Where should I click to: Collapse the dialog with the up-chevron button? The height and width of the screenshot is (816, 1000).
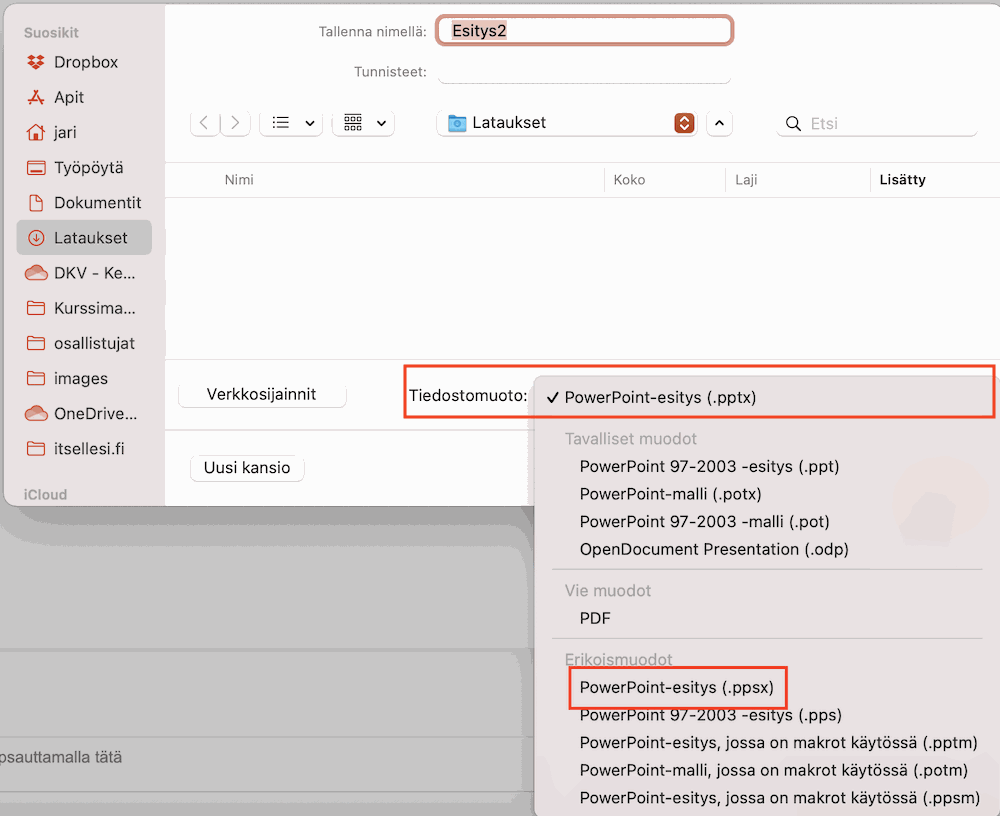(719, 123)
